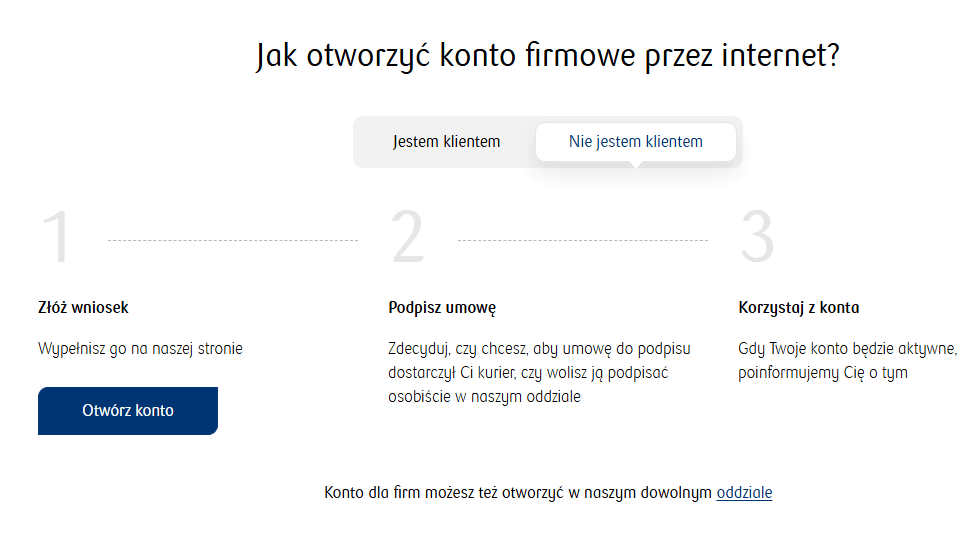972x540 pixels.
Task: Click the Zdecyduj, czy chcesz paragraph
Action: (539, 373)
